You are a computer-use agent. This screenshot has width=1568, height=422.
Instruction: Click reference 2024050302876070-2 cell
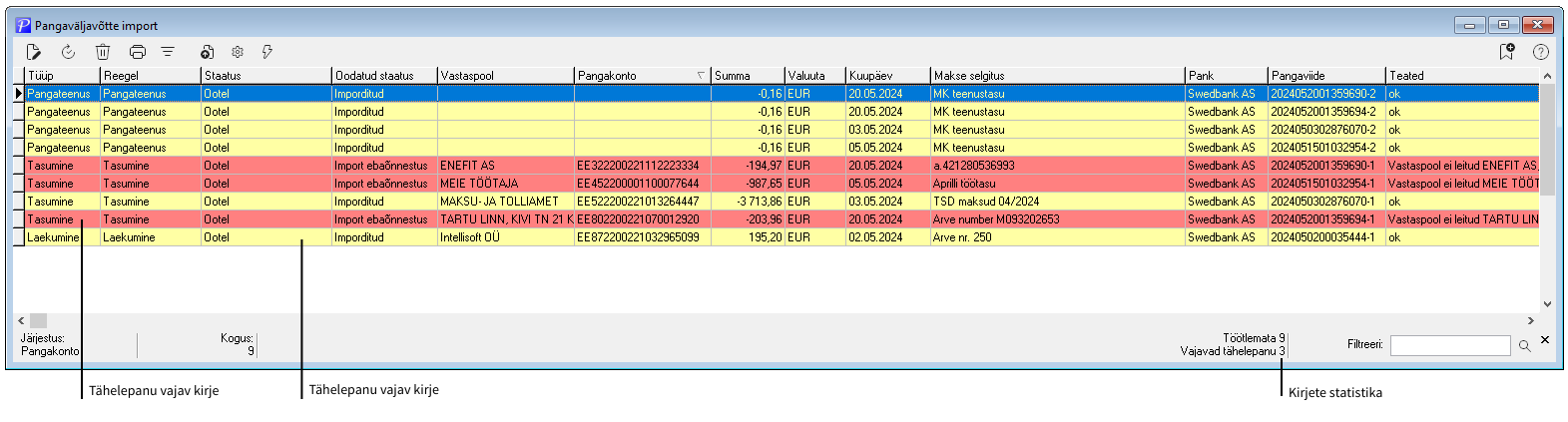click(x=1326, y=130)
